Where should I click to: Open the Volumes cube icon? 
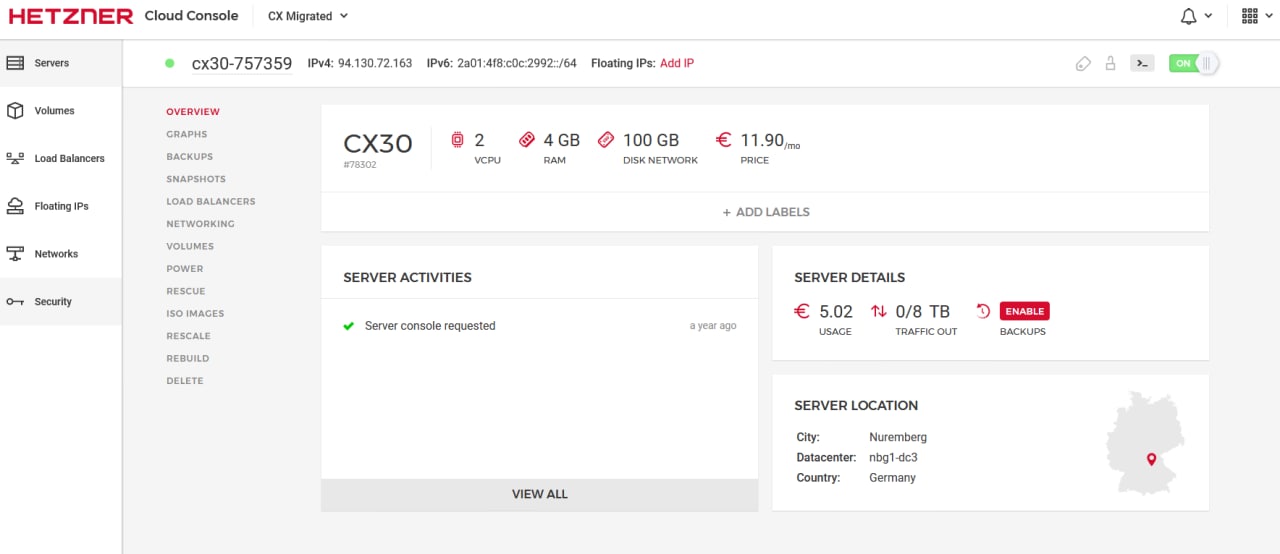[15, 111]
